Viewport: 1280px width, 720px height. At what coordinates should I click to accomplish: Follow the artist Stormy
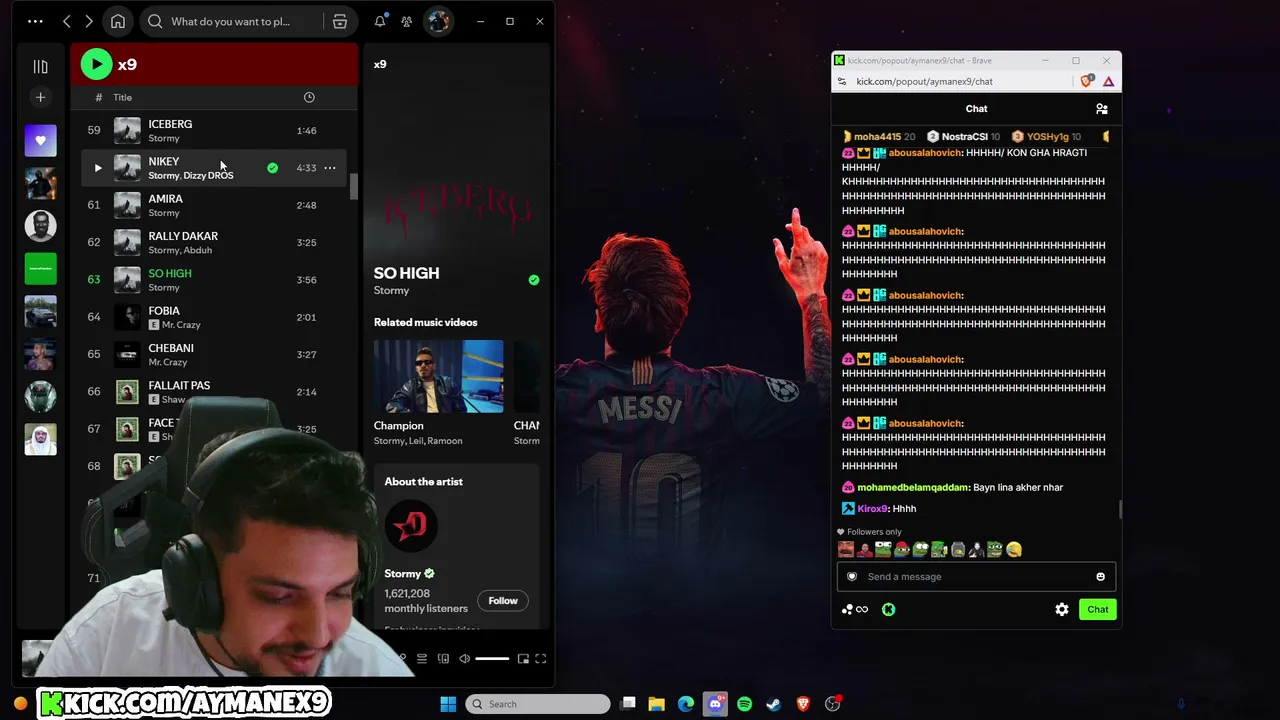pos(503,601)
